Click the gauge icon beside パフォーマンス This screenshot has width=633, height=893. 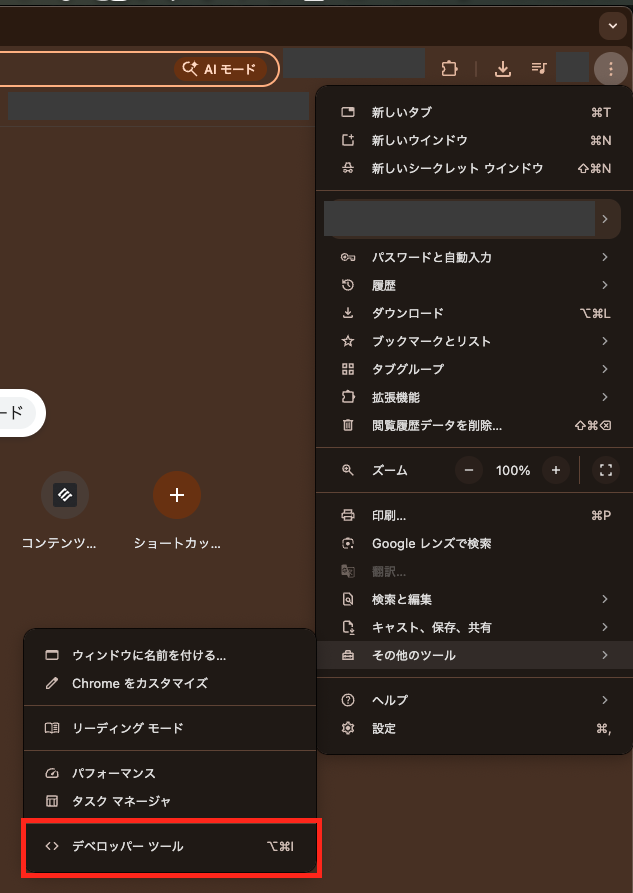52,773
